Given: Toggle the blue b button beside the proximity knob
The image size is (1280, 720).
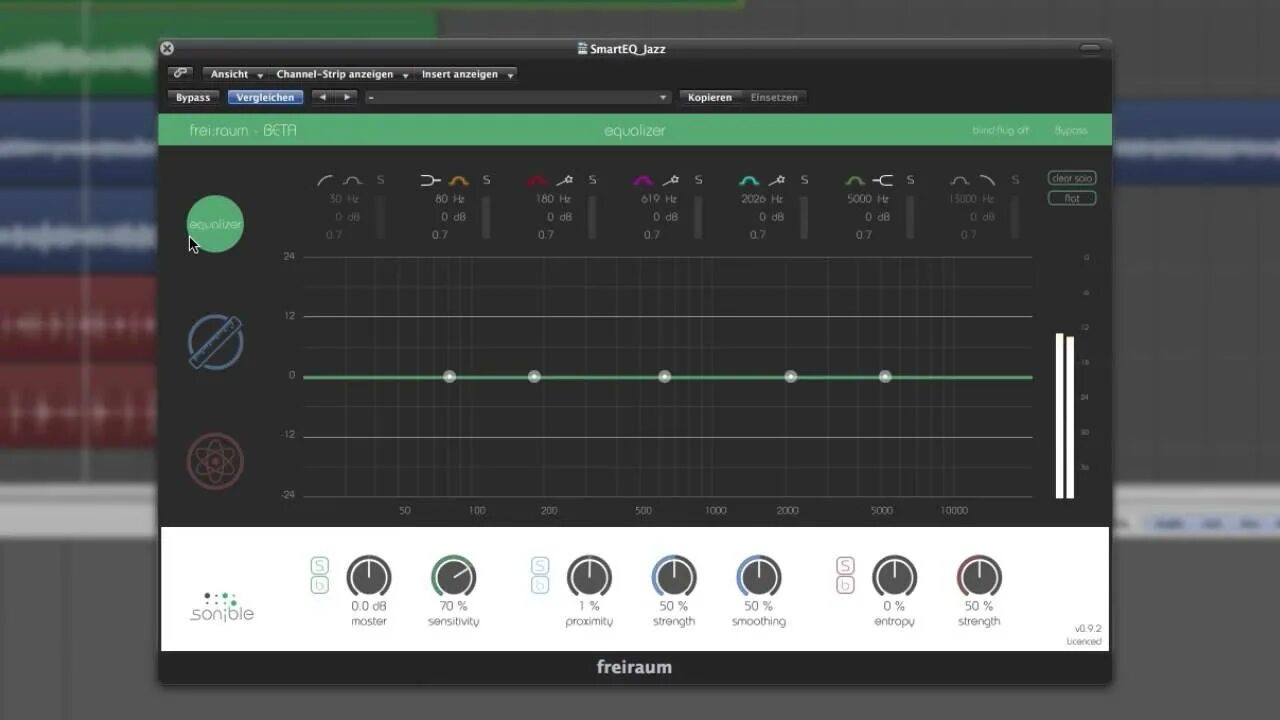Looking at the screenshot, I should [540, 585].
